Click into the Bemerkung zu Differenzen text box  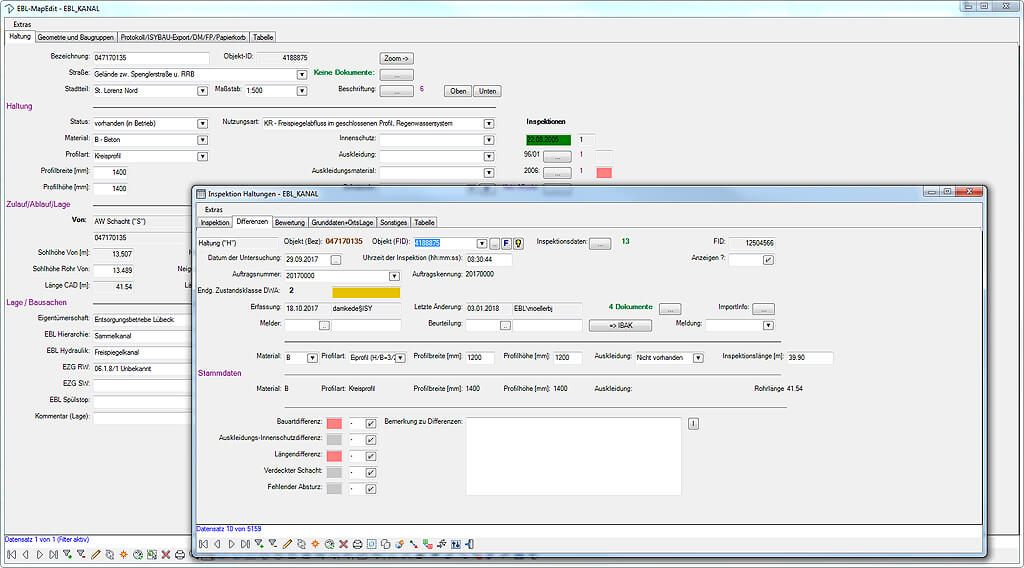pos(573,455)
